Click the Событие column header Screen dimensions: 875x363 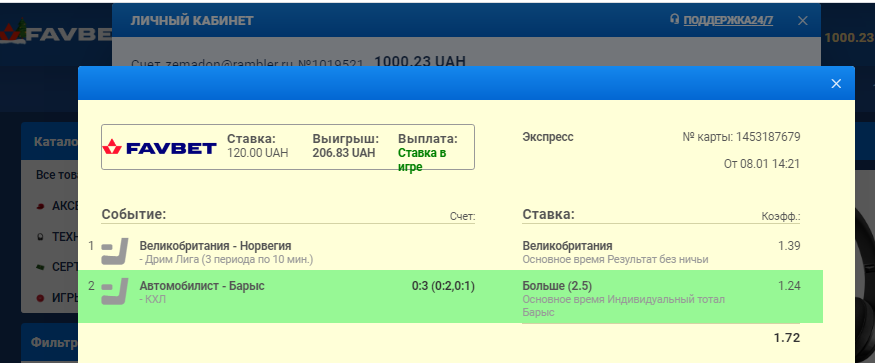click(134, 214)
